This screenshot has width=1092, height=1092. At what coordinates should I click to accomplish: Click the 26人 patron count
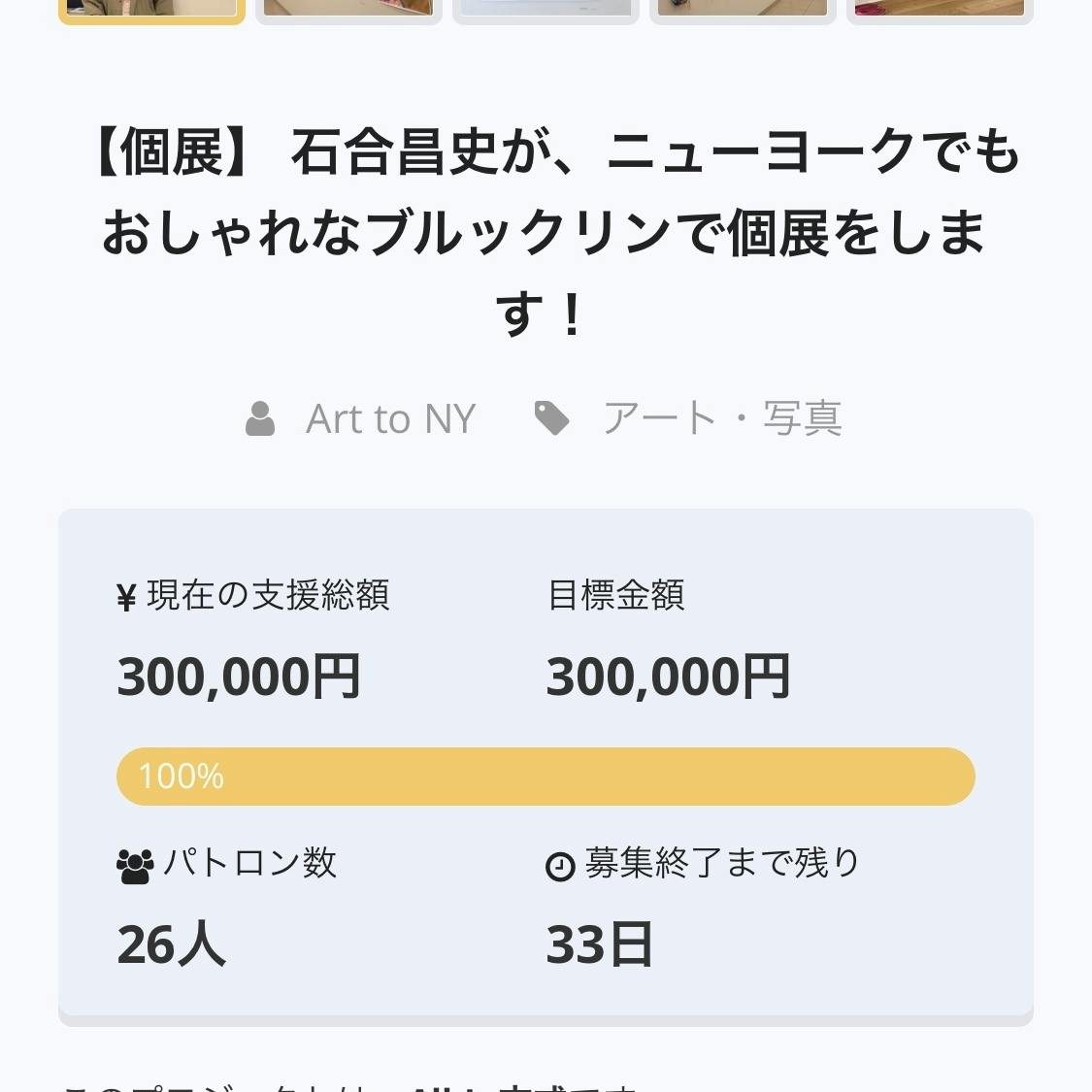[171, 944]
